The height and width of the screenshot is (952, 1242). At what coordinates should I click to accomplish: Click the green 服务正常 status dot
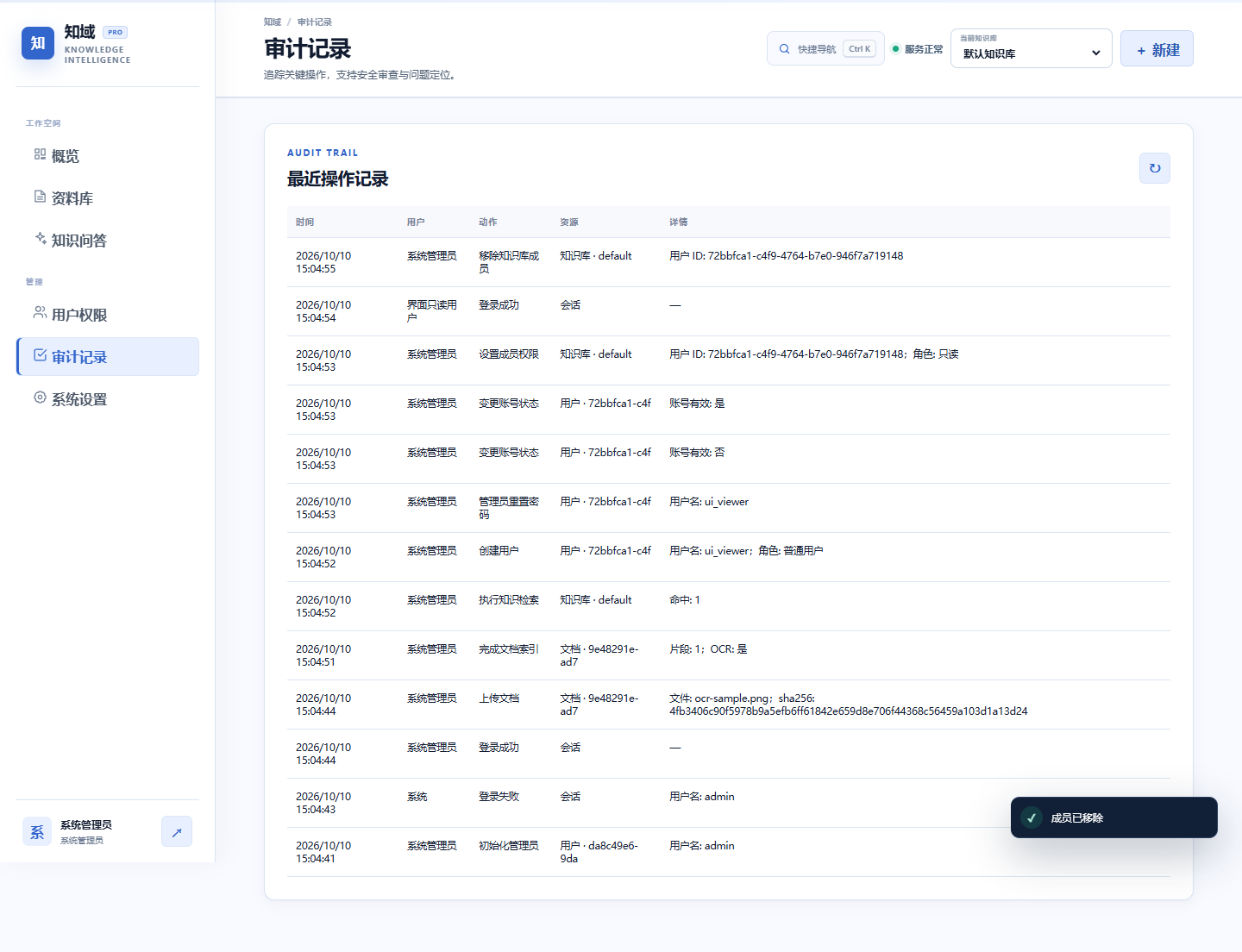895,49
